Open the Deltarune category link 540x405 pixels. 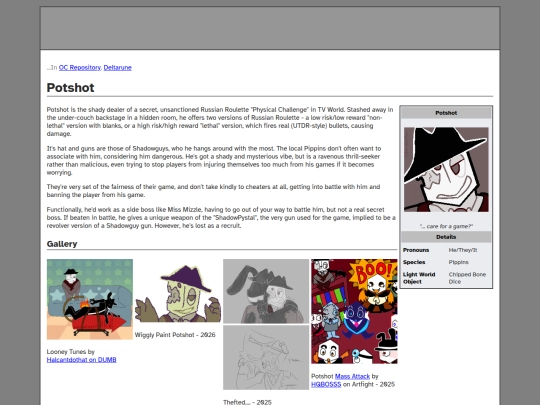coord(117,68)
